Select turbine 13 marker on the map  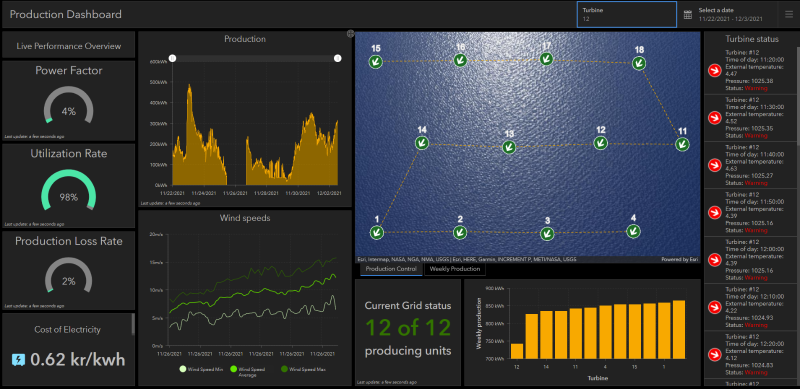tap(509, 147)
